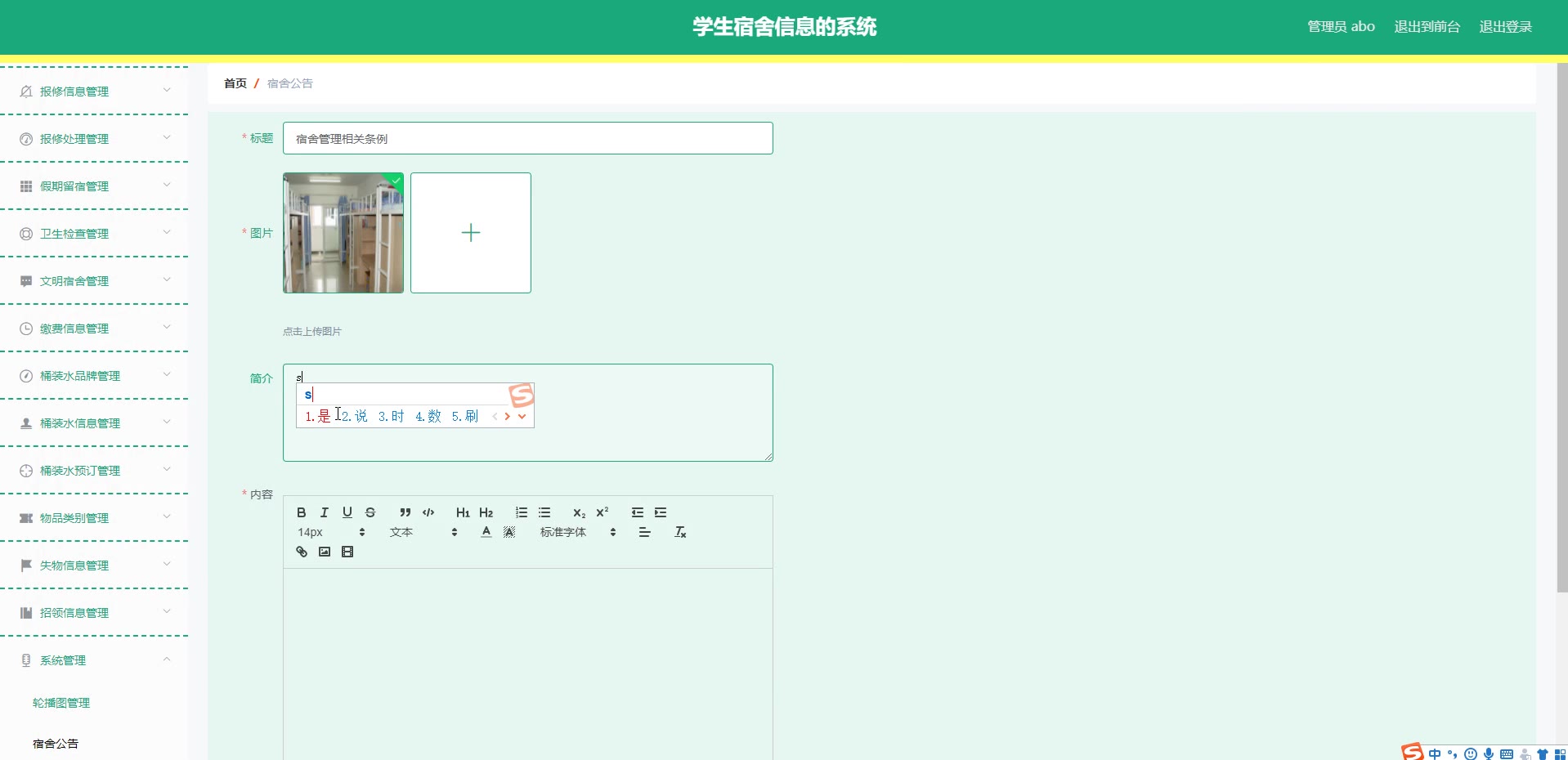Click inside the 内容 editor area
The width and height of the screenshot is (1568, 760).
coord(528,664)
